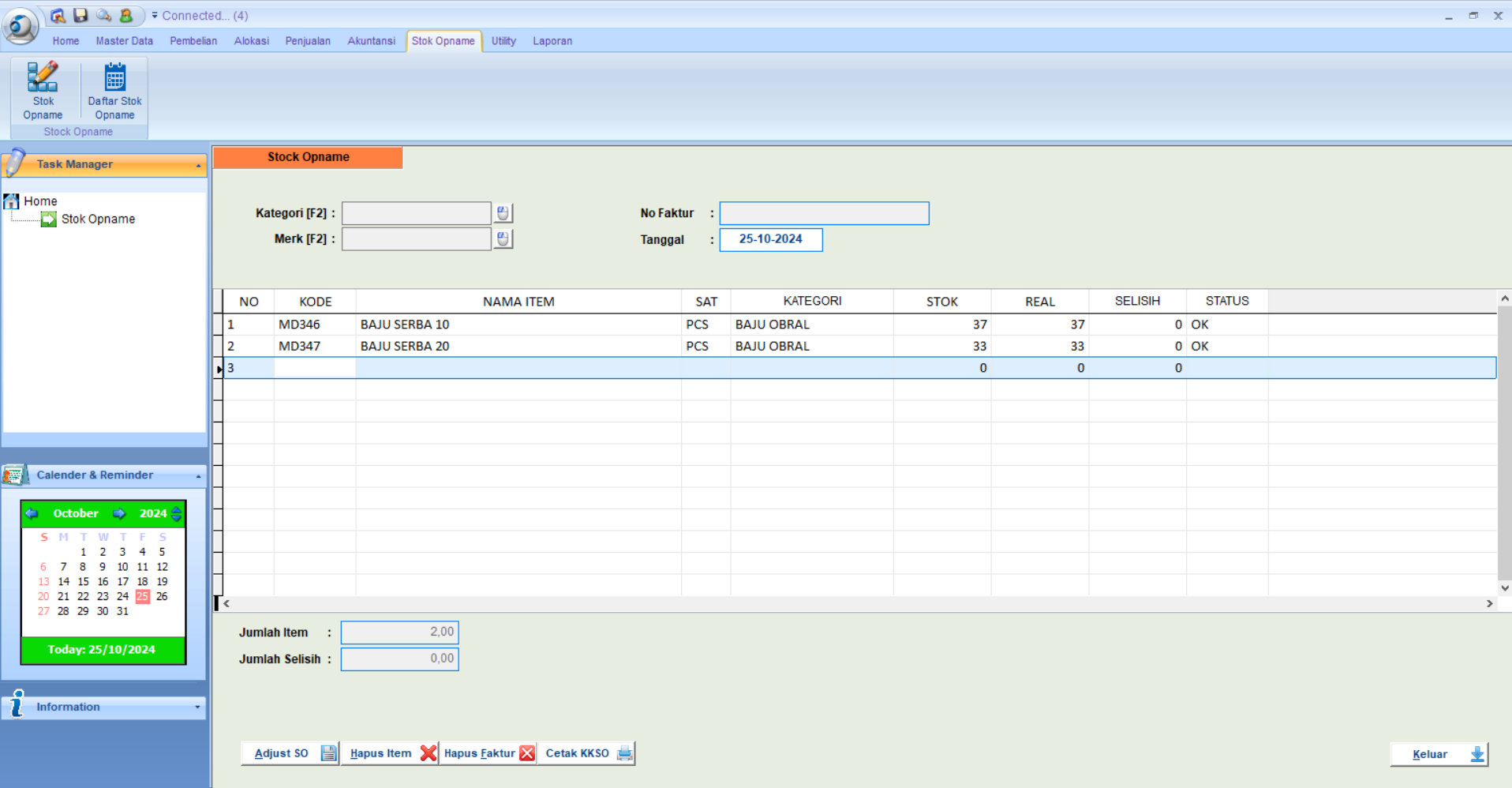Open the Master Data ribbon tab
This screenshot has height=788, width=1512.
coord(125,41)
